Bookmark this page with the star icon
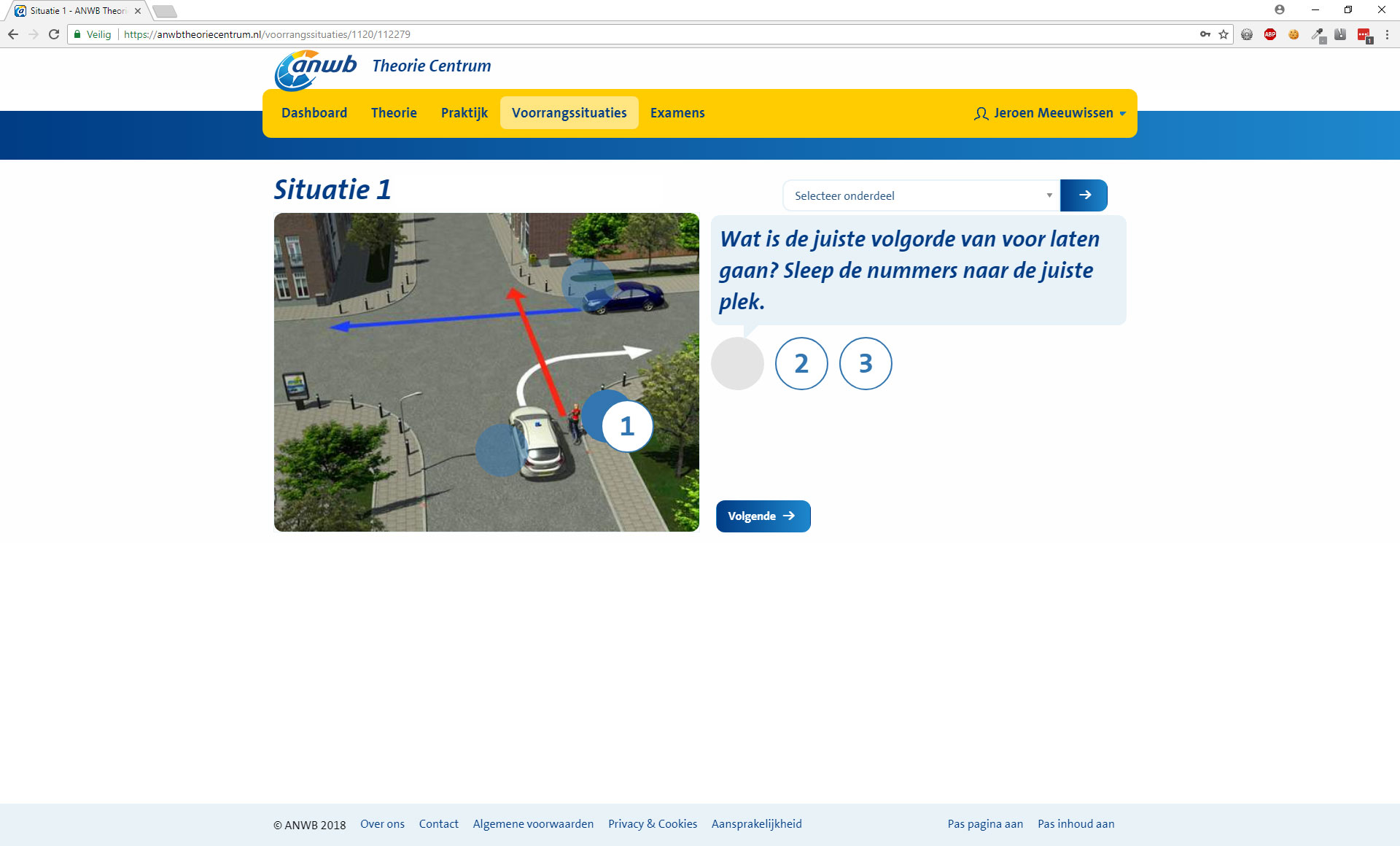 [1224, 34]
